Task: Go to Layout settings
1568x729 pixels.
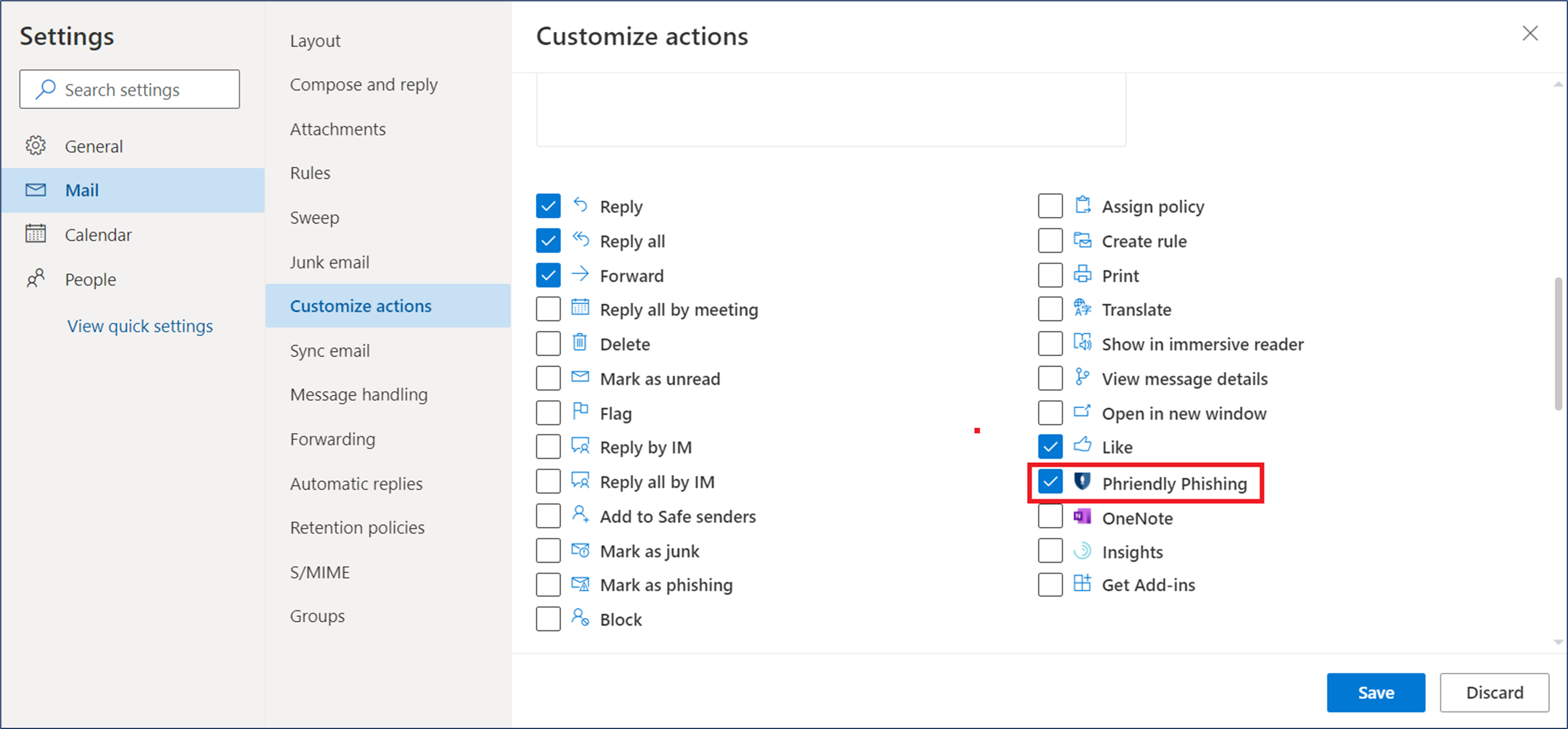Action: point(388,41)
